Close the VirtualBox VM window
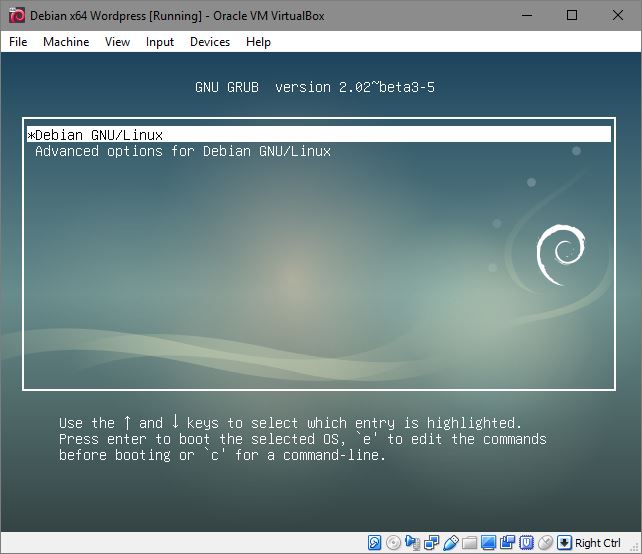Viewport: 642px width, 554px height. [x=618, y=16]
